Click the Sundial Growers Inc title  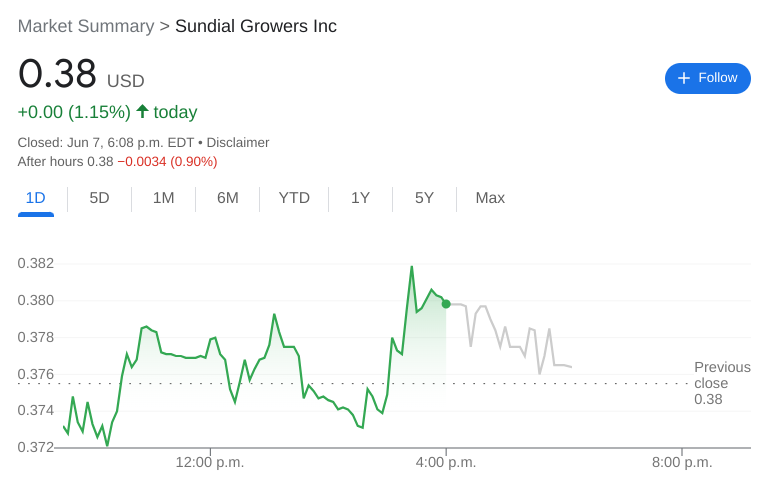point(256,26)
